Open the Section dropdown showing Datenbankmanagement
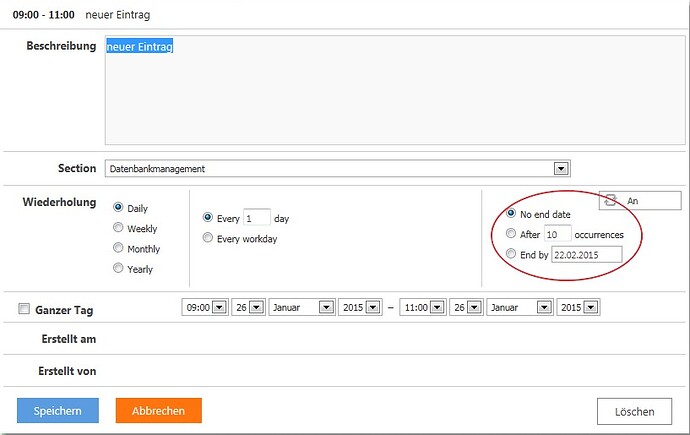The width and height of the screenshot is (690, 435). 338,168
